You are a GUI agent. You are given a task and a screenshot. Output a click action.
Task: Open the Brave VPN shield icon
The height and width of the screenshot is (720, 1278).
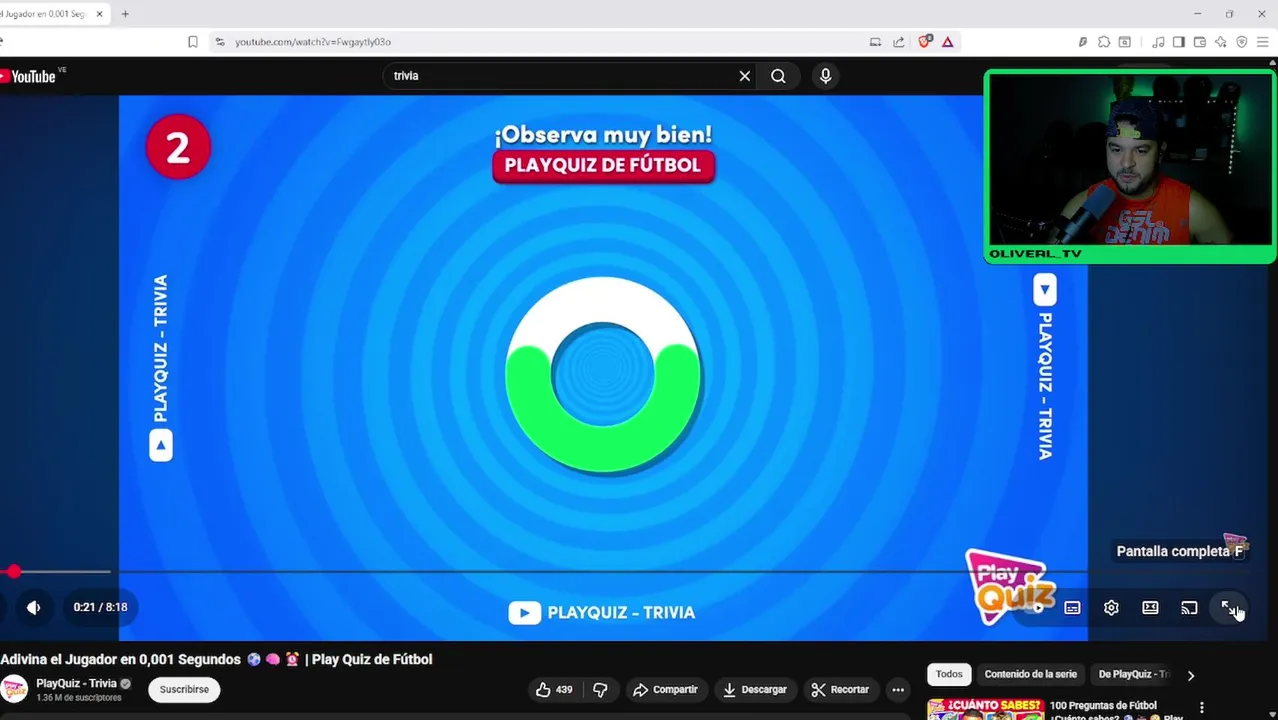coord(1242,42)
